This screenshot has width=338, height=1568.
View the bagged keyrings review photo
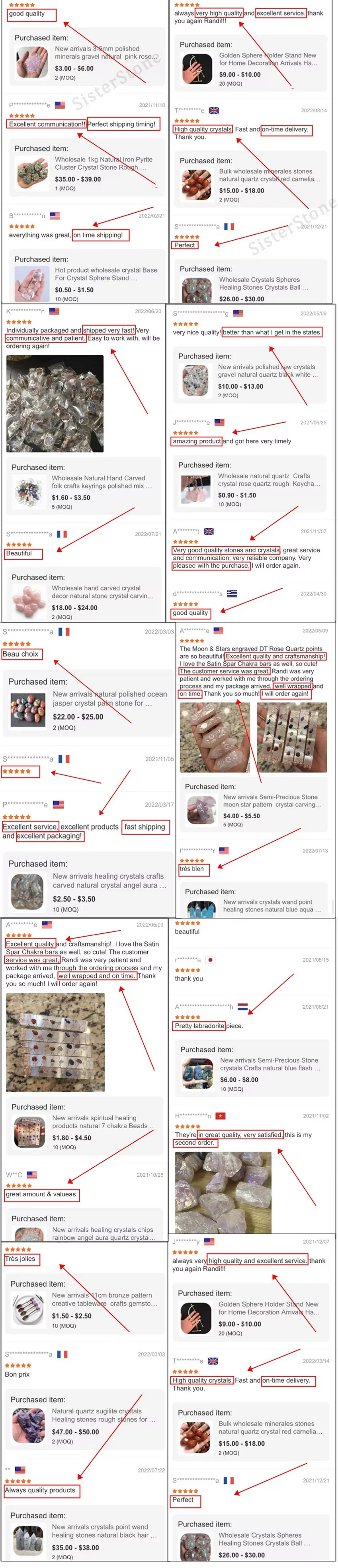click(x=55, y=403)
